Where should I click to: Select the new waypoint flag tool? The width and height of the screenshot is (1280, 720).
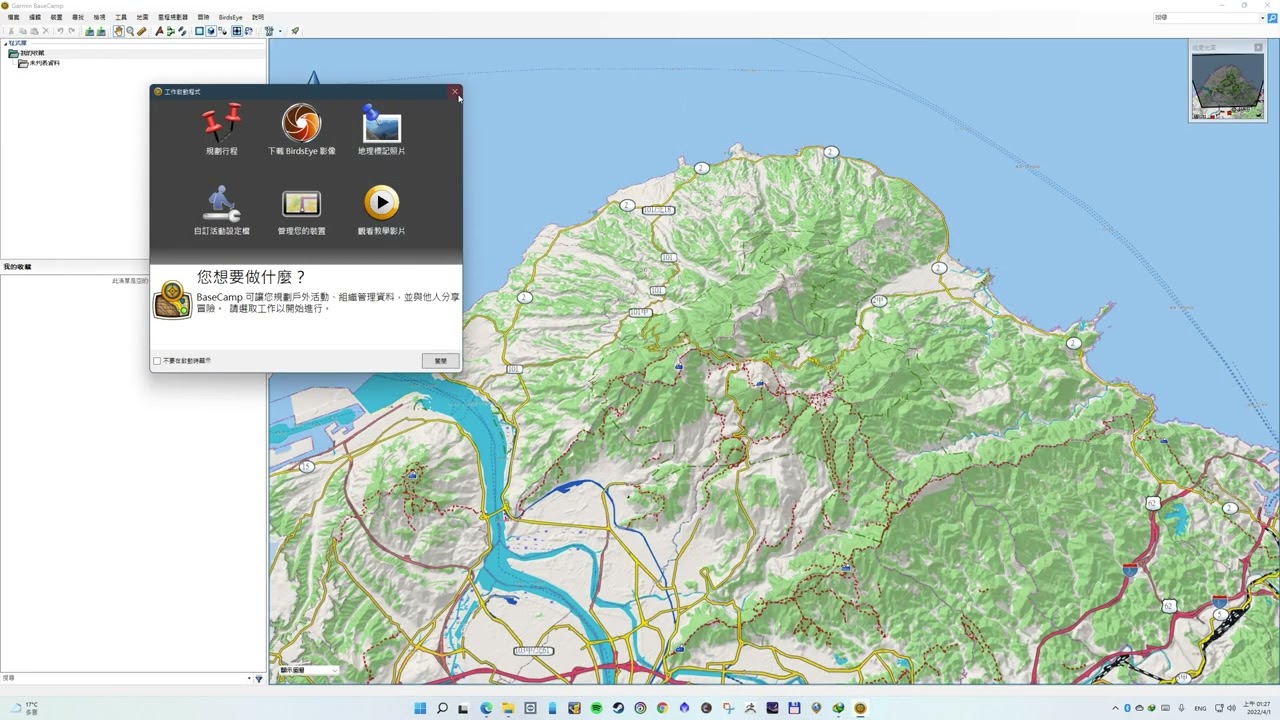tap(159, 31)
